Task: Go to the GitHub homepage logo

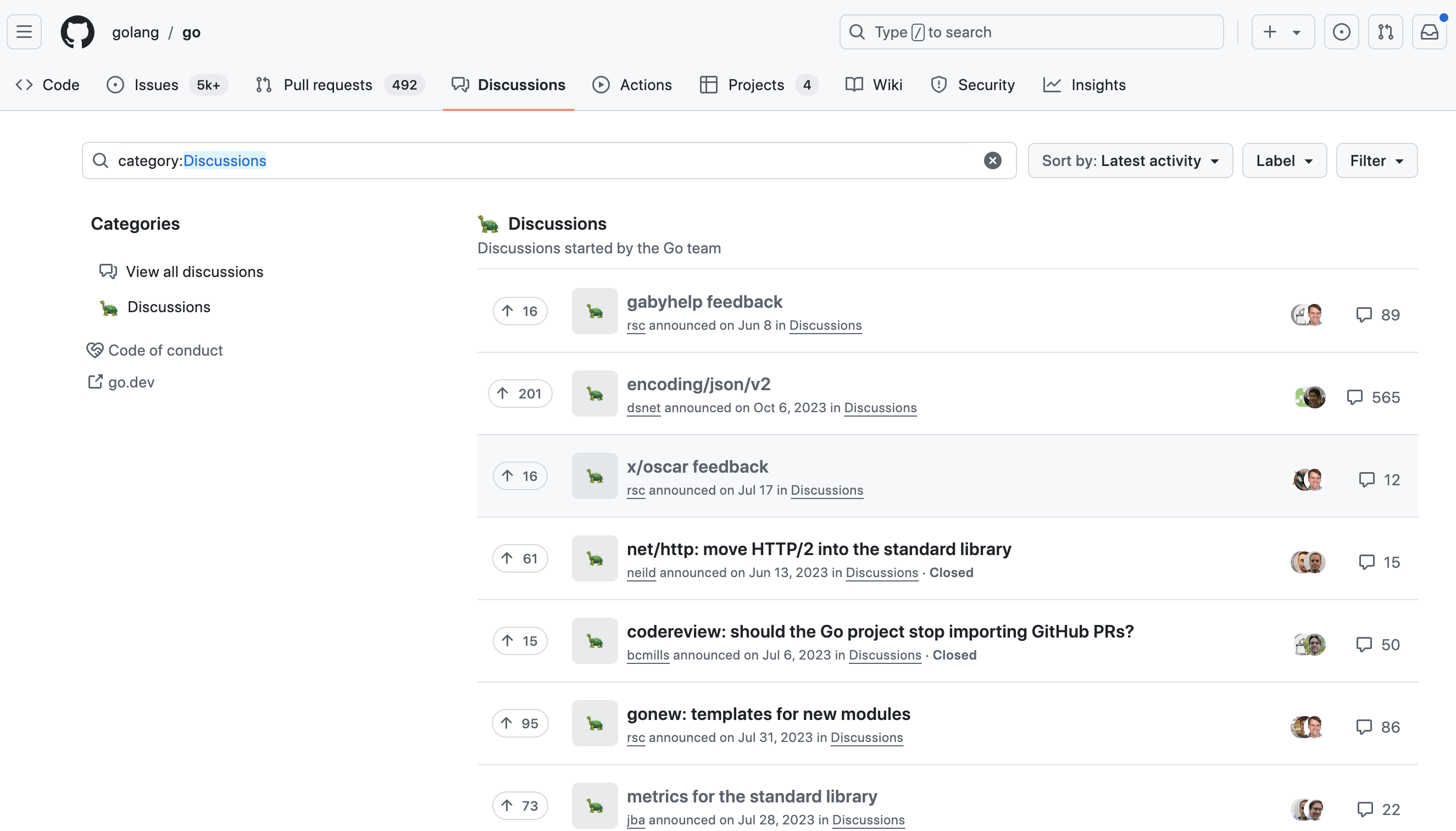Action: [x=77, y=32]
